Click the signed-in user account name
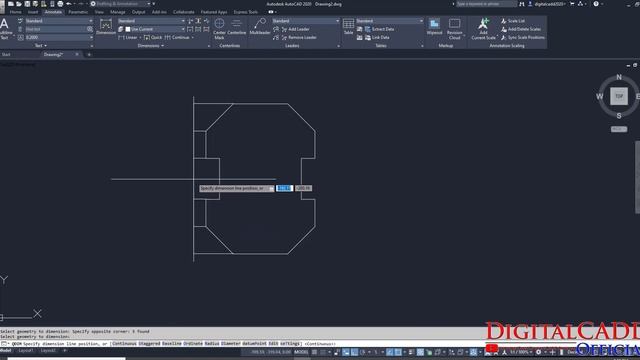 click(549, 4)
